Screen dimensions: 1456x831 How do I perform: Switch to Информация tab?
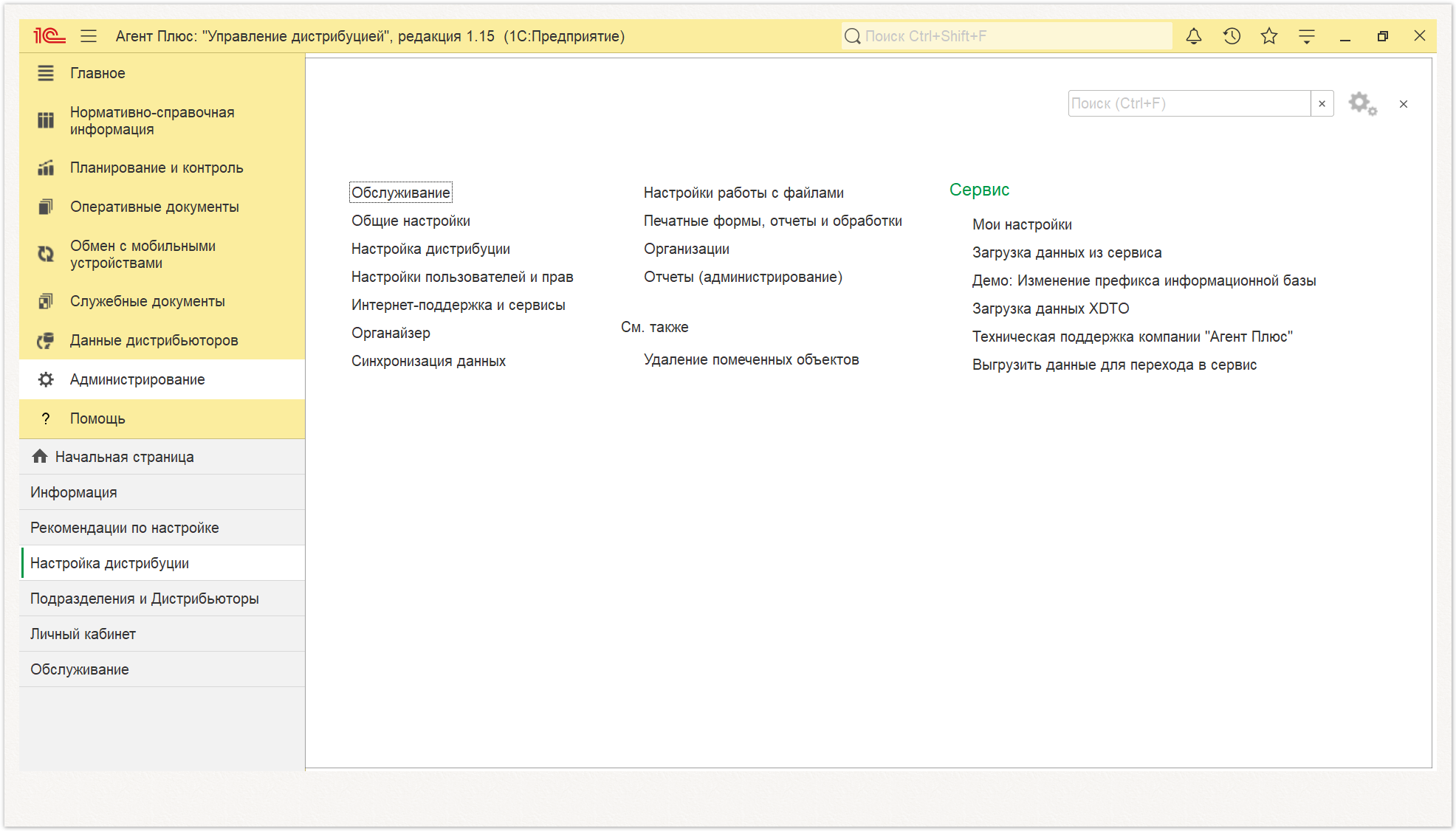point(162,492)
